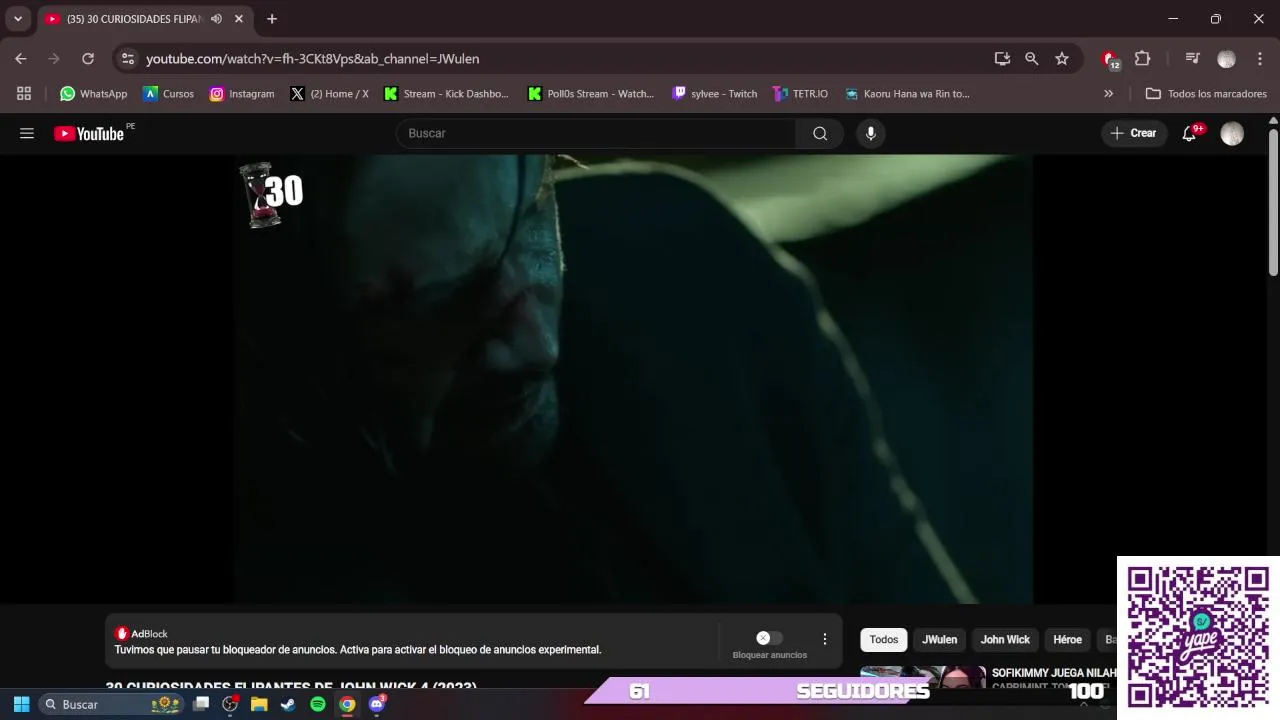The image size is (1280, 720).
Task: Open YouTube notifications bell
Action: (x=1189, y=133)
